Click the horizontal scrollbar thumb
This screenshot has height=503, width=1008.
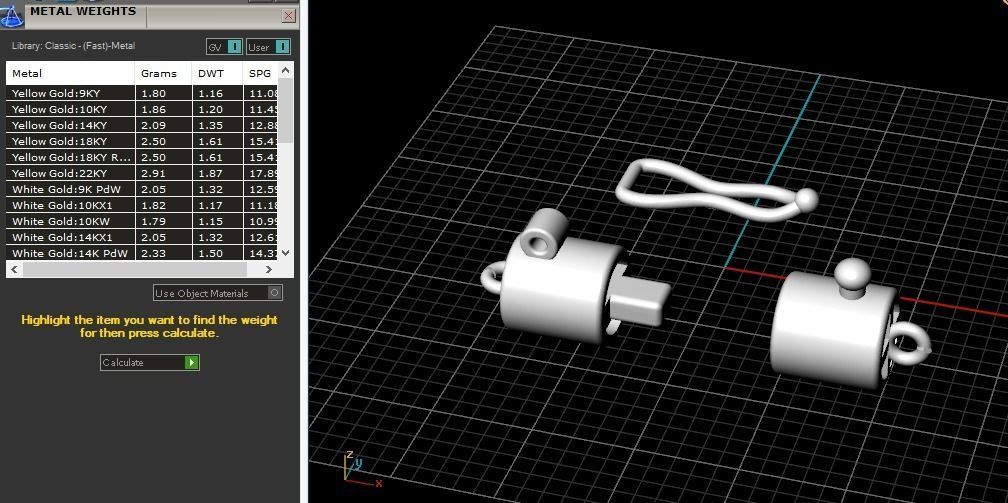tap(135, 270)
